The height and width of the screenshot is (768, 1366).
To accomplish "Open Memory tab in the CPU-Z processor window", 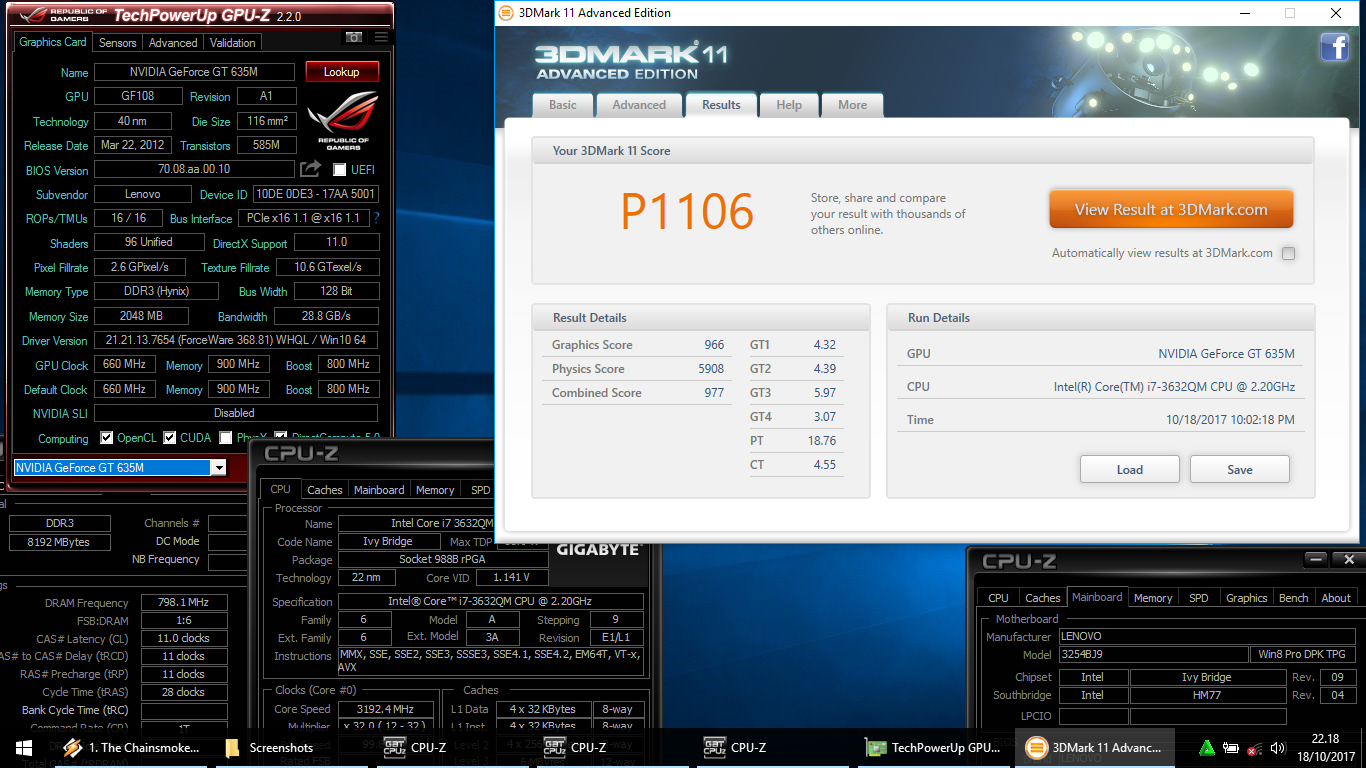I will (x=435, y=490).
